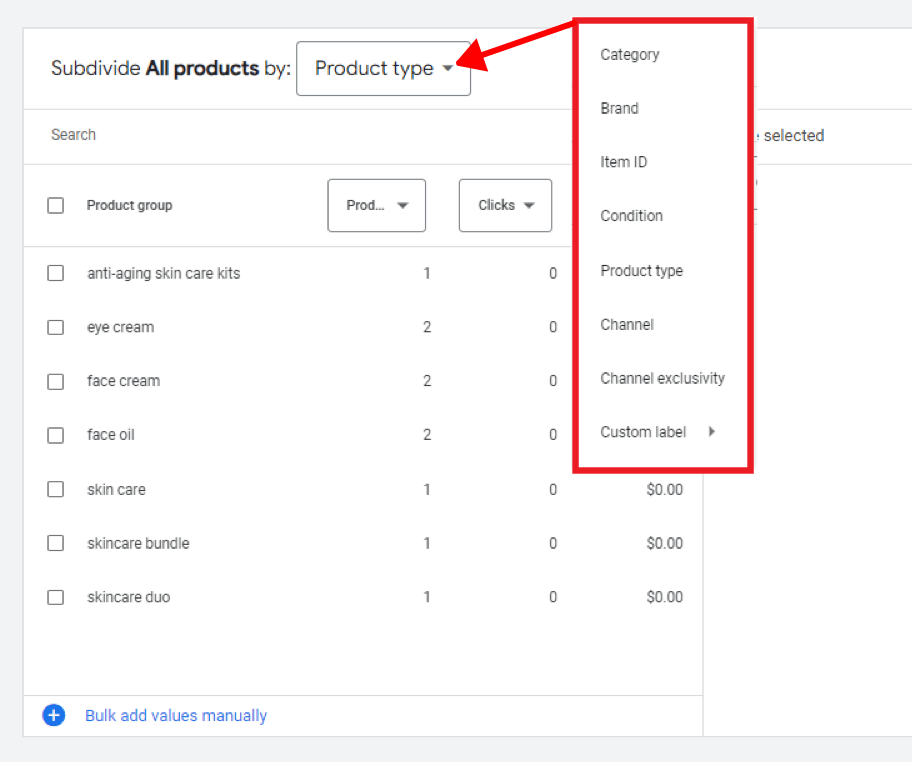Check the anti-aging skin care kits checkbox

coord(55,273)
